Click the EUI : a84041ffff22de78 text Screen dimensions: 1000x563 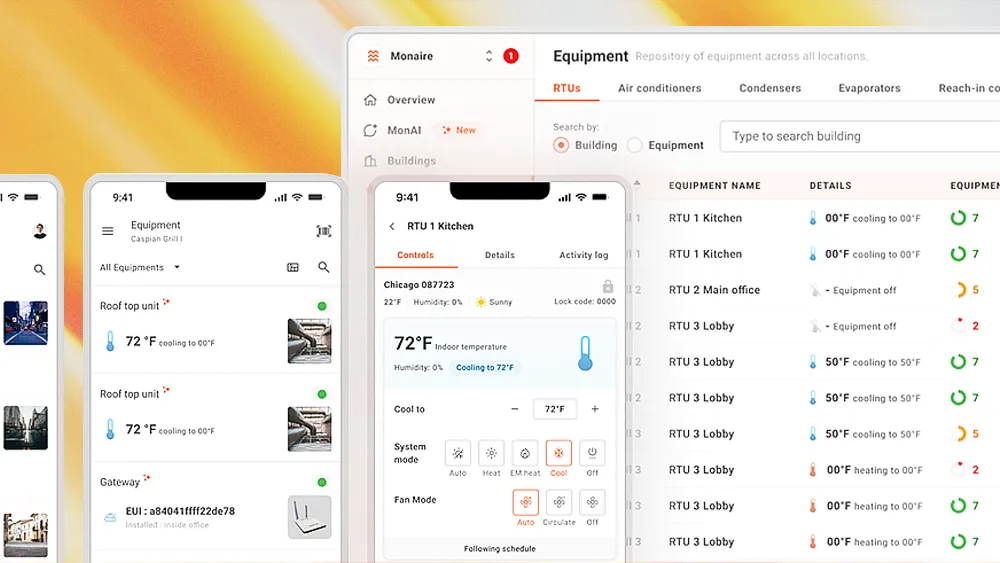180,511
